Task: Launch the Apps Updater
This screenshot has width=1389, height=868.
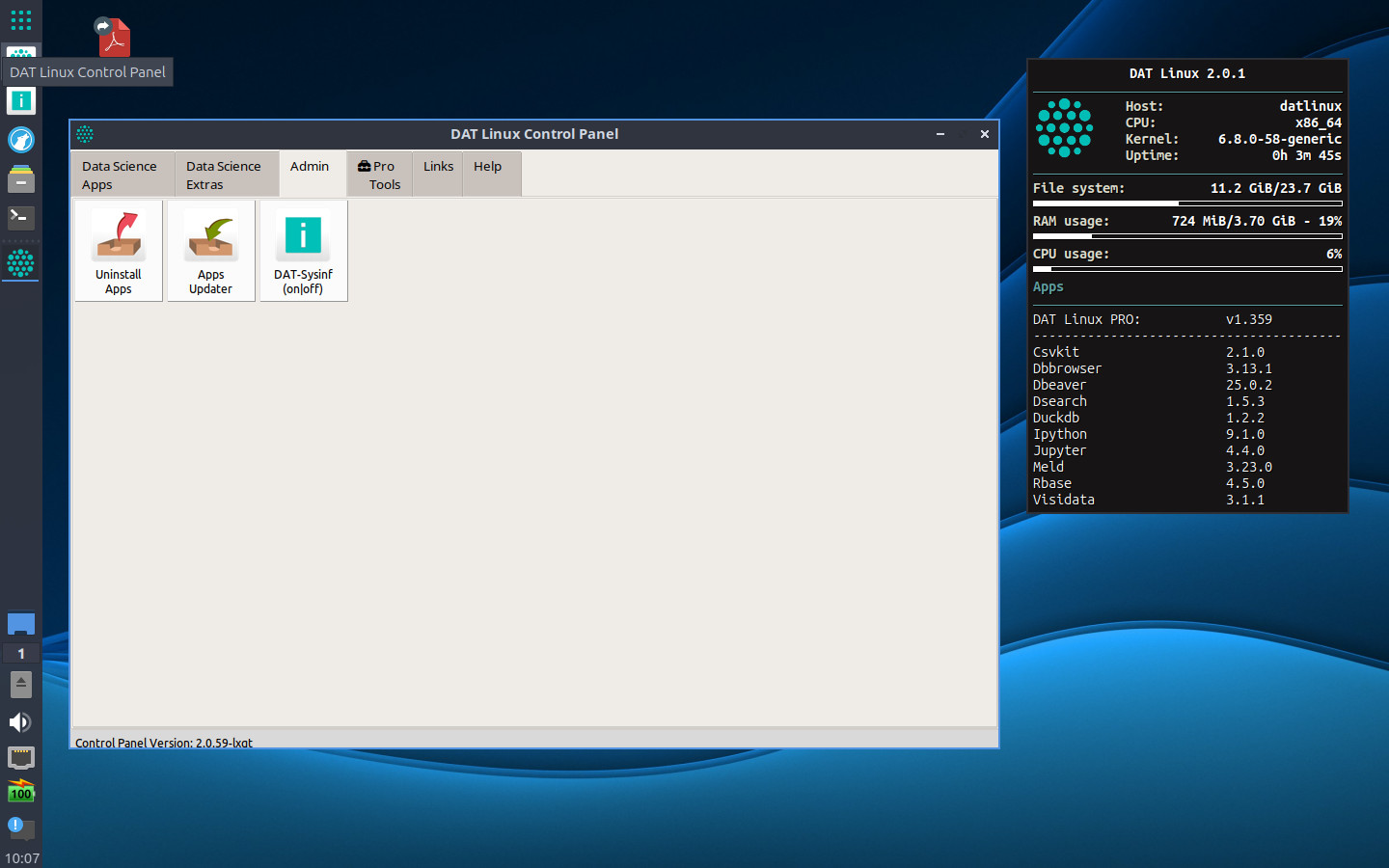Action: pyautogui.click(x=210, y=251)
